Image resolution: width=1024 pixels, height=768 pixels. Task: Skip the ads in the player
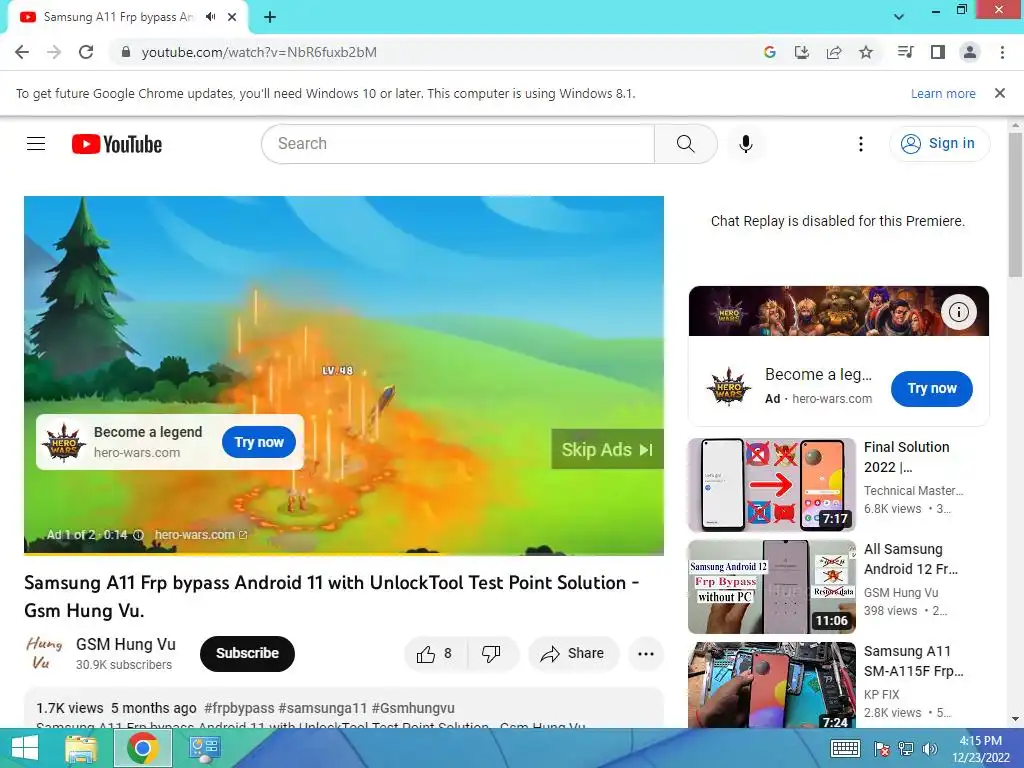(x=607, y=449)
